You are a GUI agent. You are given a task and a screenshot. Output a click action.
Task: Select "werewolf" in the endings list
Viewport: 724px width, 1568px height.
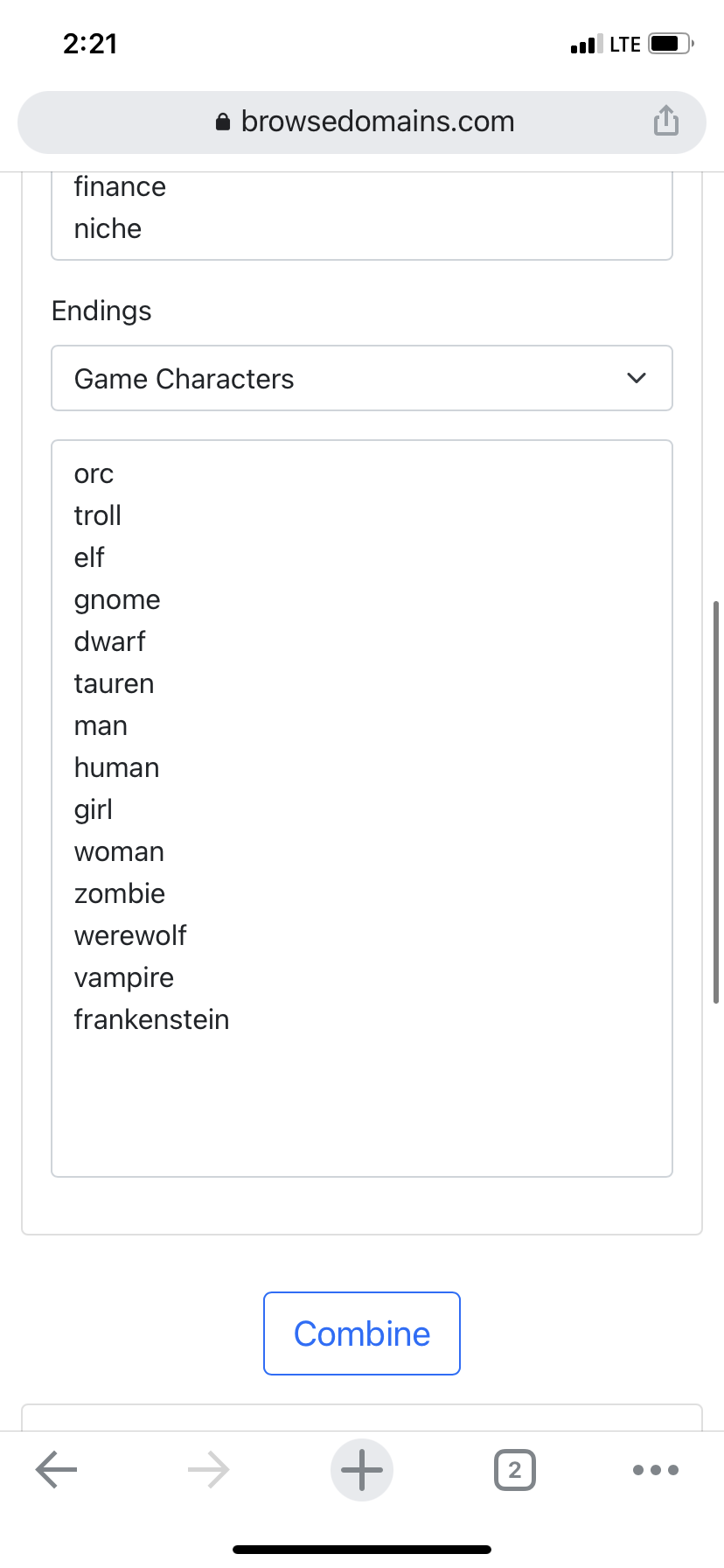pyautogui.click(x=130, y=934)
